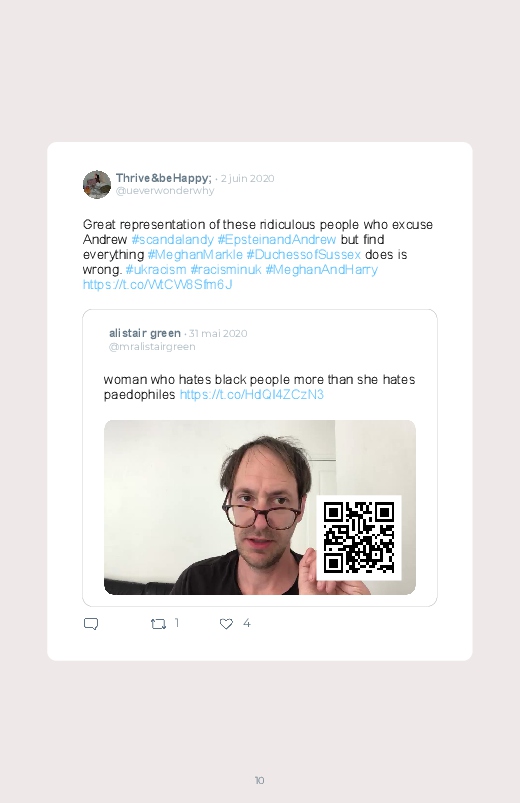The image size is (520, 803).
Task: Open the #MeghanAndHarry hashtag
Action: (321, 269)
